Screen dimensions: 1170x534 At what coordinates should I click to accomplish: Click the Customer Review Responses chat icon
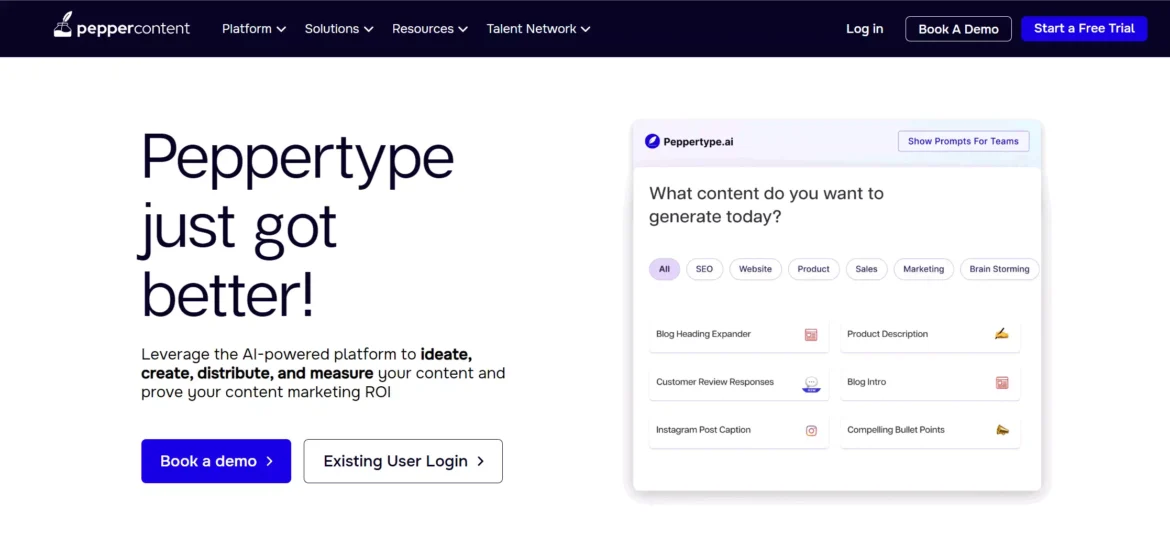(811, 383)
